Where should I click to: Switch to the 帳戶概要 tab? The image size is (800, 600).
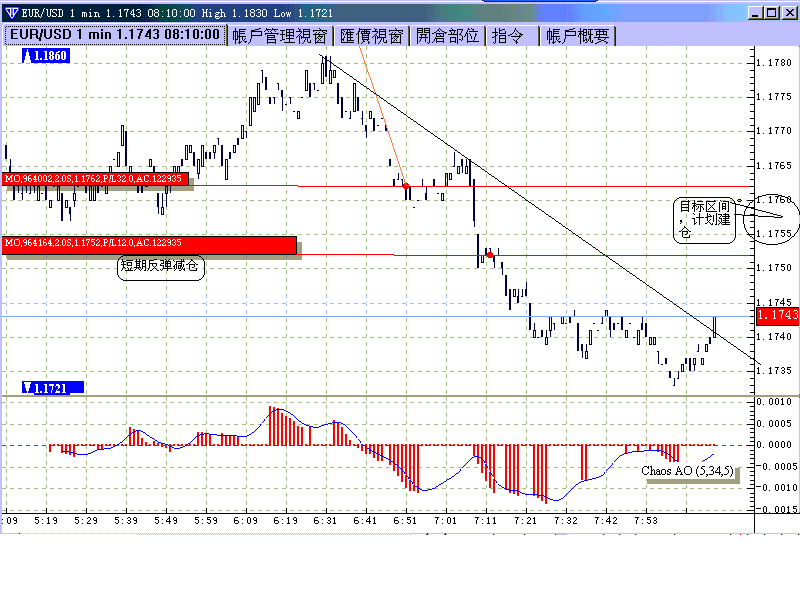578,36
